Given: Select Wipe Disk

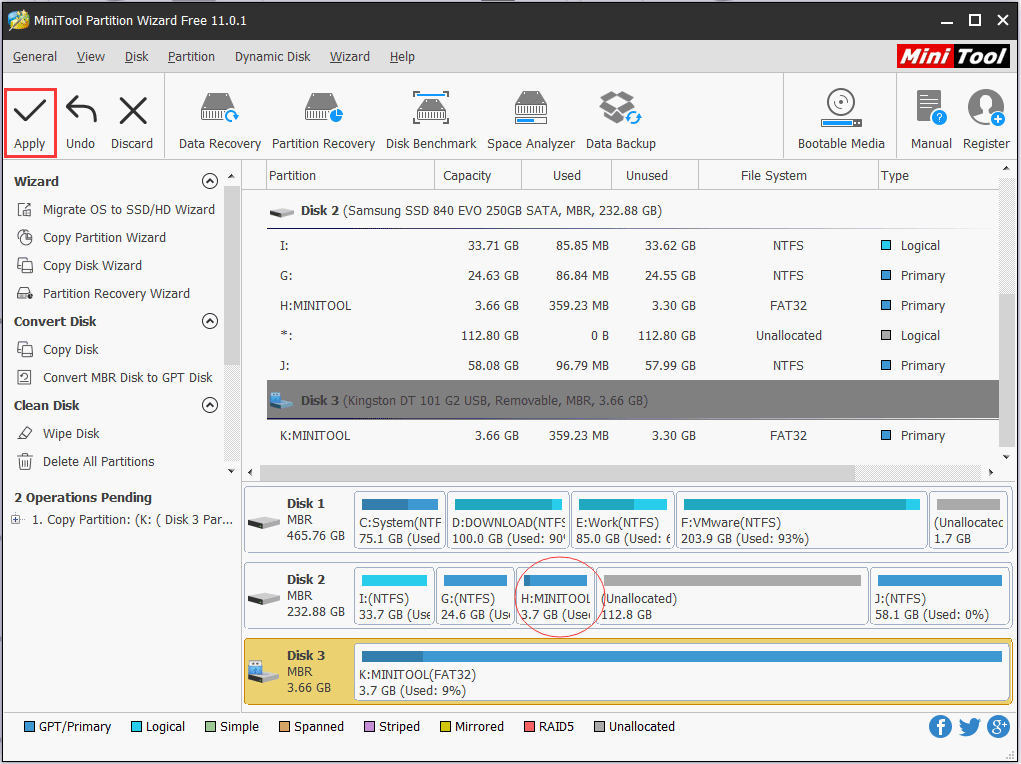Looking at the screenshot, I should point(58,434).
